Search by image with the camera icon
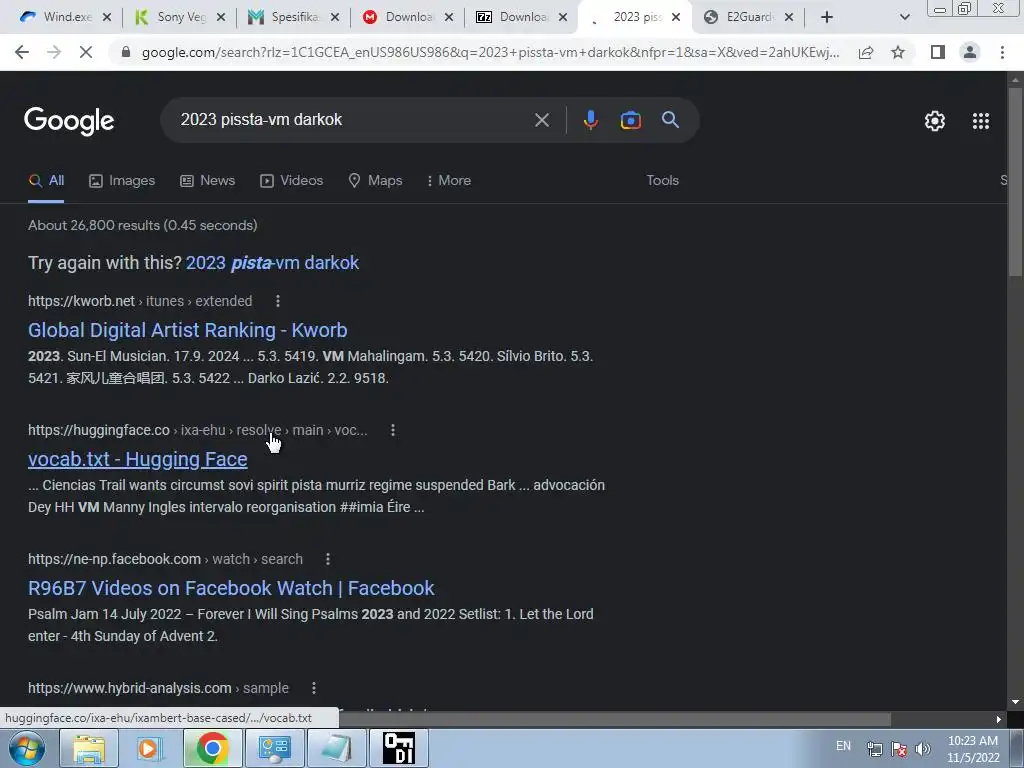This screenshot has height=768, width=1024. point(630,120)
